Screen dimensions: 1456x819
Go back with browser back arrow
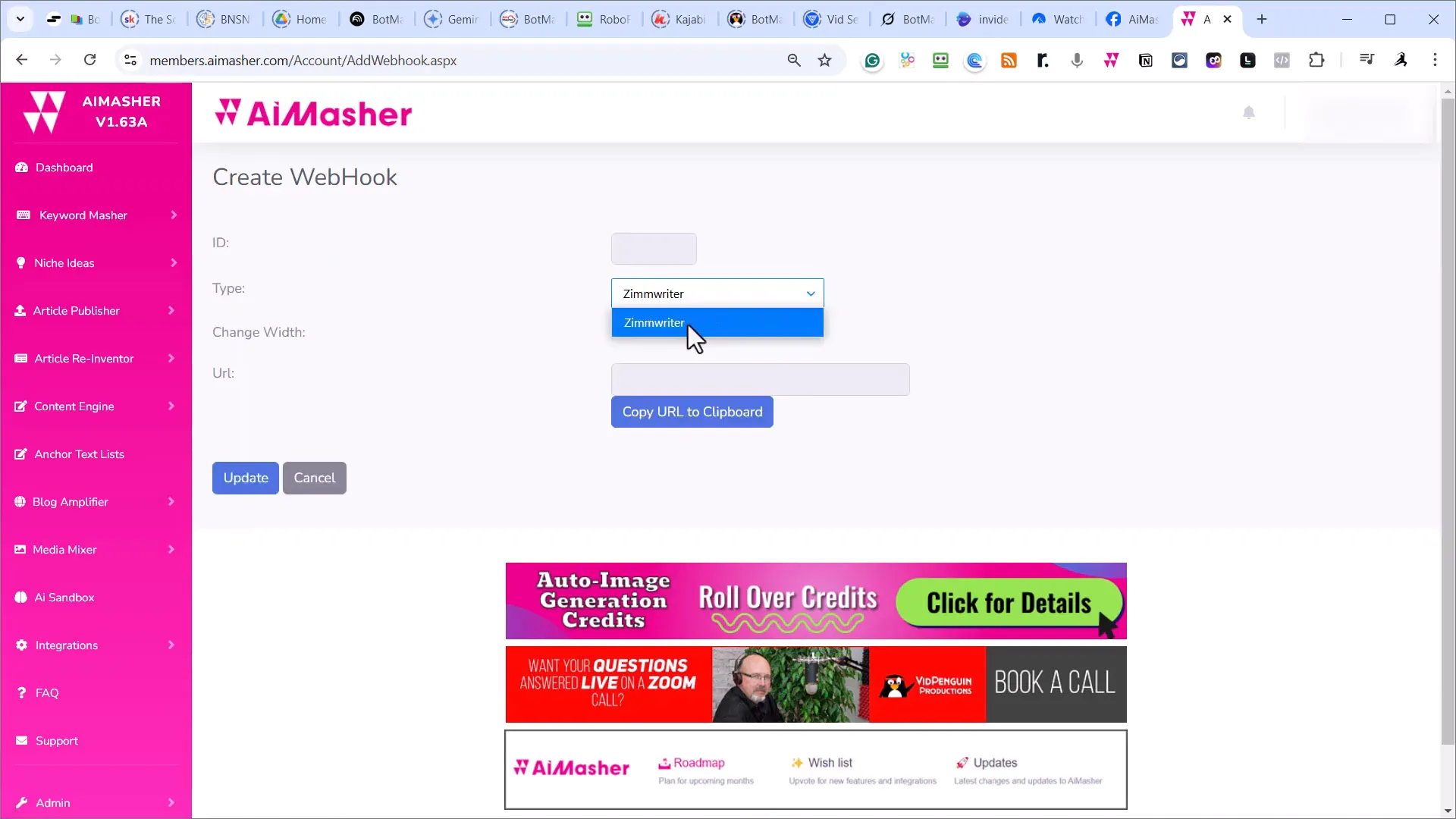click(x=21, y=60)
